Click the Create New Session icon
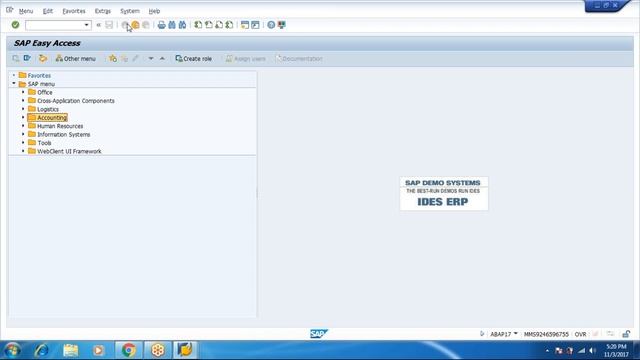This screenshot has width=640, height=360. [245, 25]
